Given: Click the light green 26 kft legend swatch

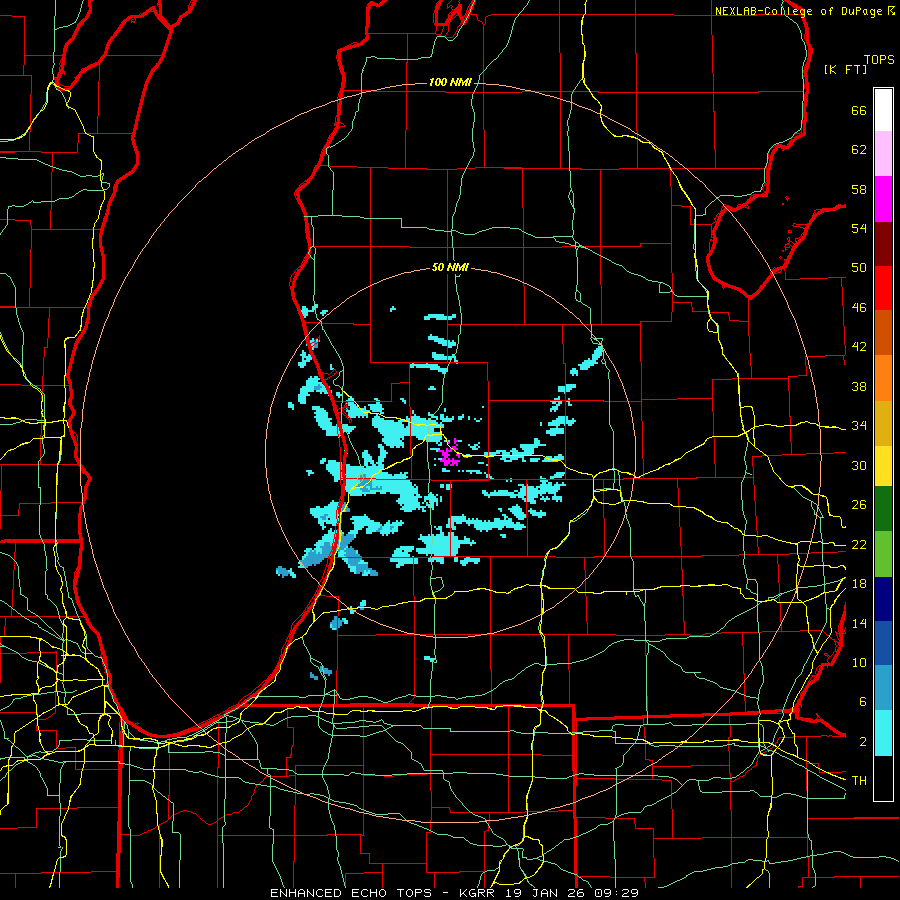Looking at the screenshot, I should (883, 554).
